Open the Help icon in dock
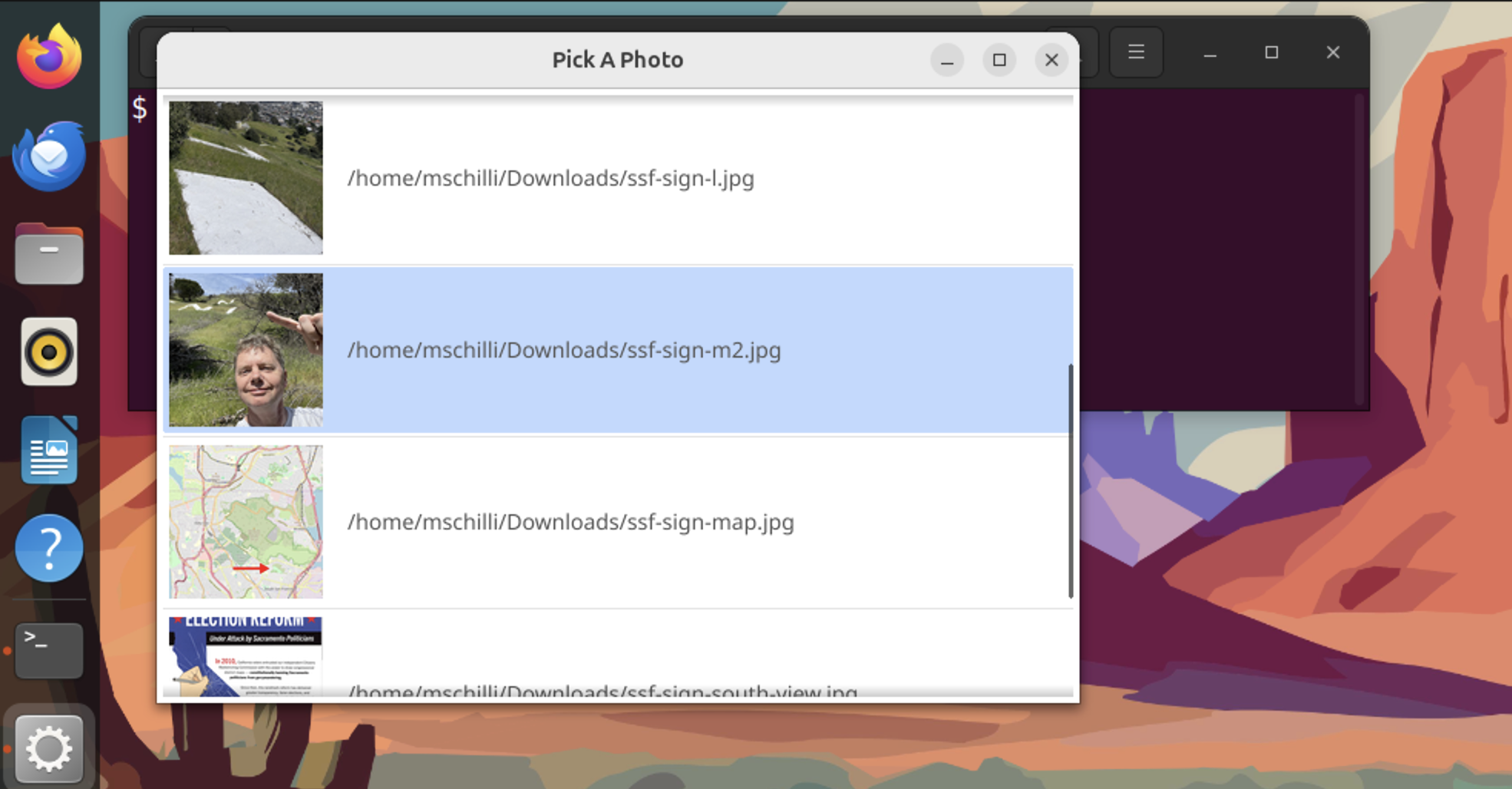The image size is (1512, 789). (49, 548)
